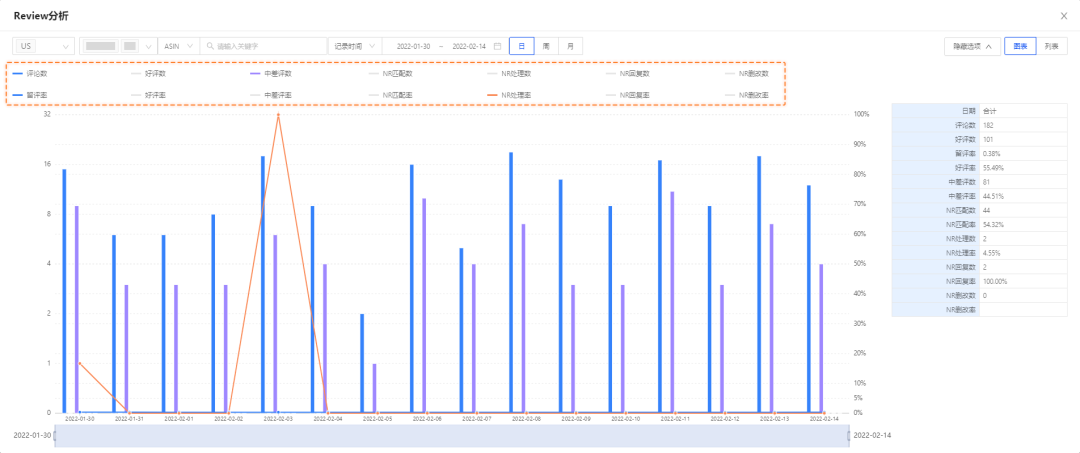Screen dimensions: 1080x453
Task: Click the calendar icon in date range
Action: click(x=496, y=46)
